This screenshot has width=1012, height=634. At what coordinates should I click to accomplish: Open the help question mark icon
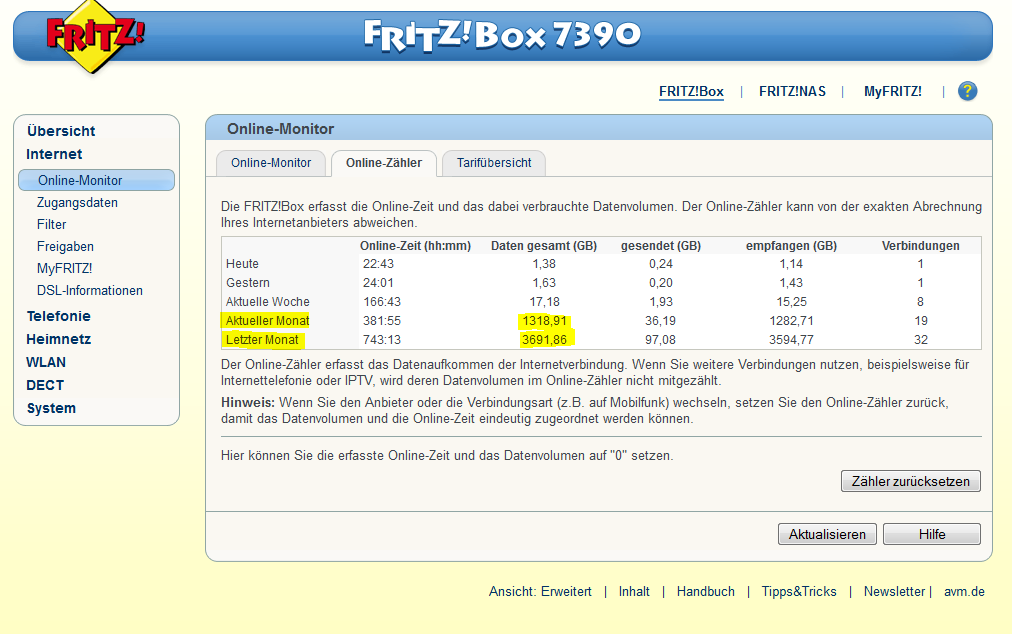point(967,91)
